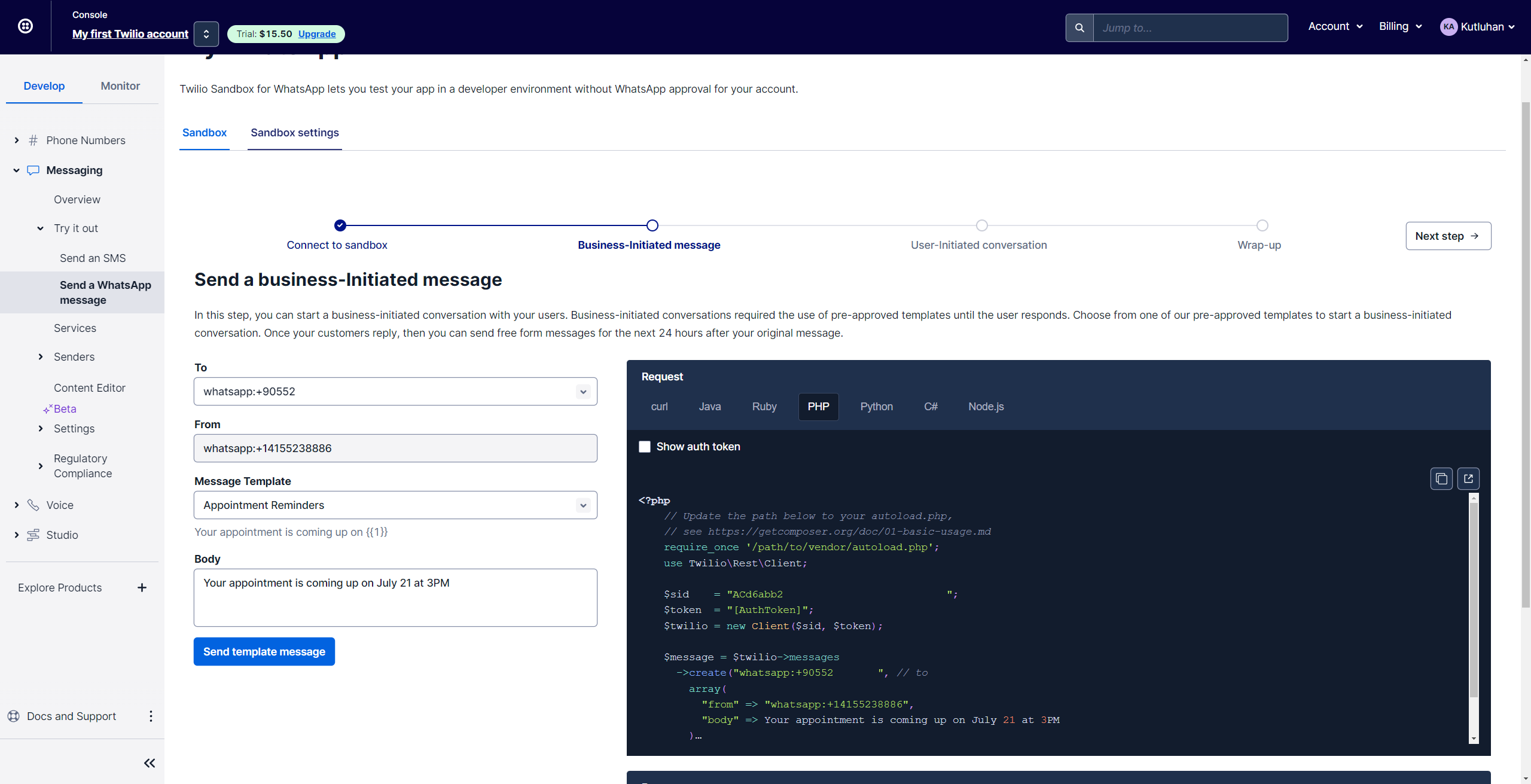Click the Explore Products label
This screenshot has width=1531, height=784.
pos(60,588)
